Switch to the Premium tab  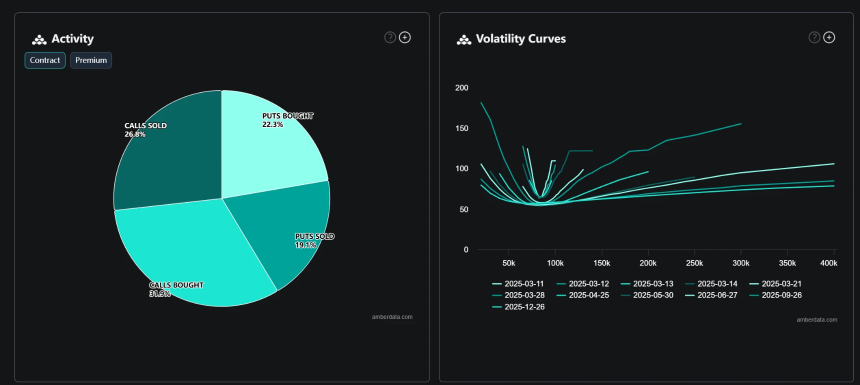(91, 60)
